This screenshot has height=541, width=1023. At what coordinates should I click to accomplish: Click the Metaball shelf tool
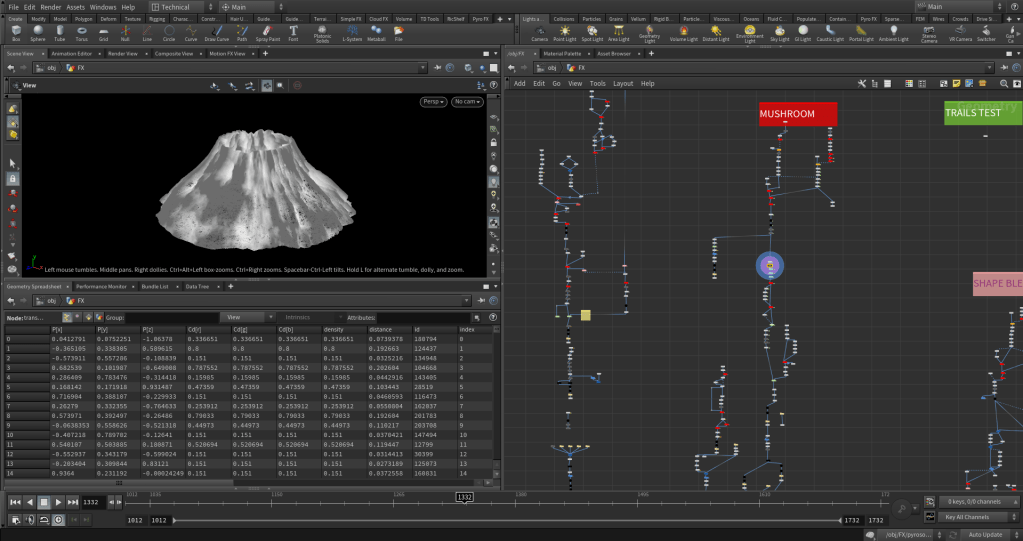377,34
